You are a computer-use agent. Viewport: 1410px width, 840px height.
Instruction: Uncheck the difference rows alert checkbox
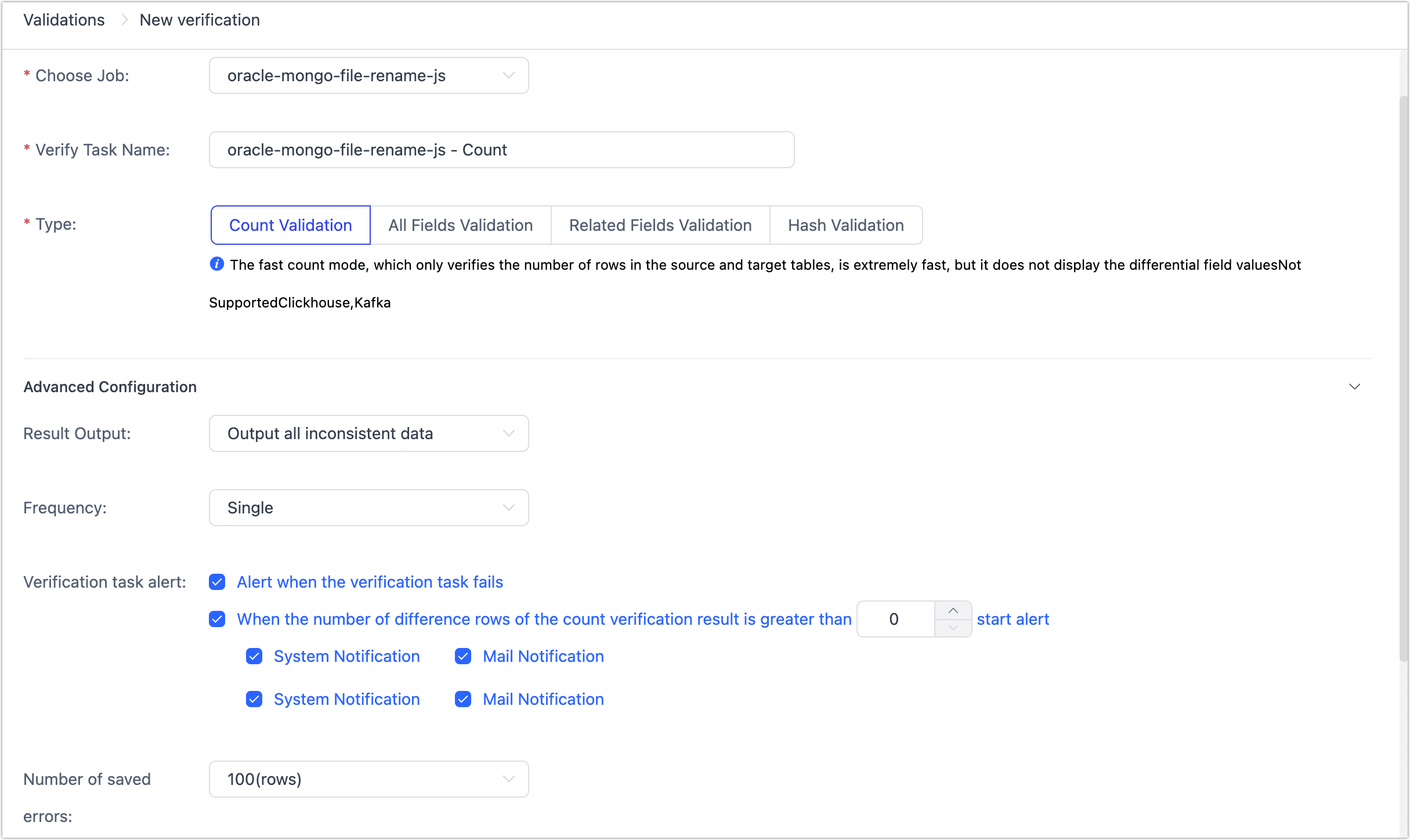pos(216,619)
